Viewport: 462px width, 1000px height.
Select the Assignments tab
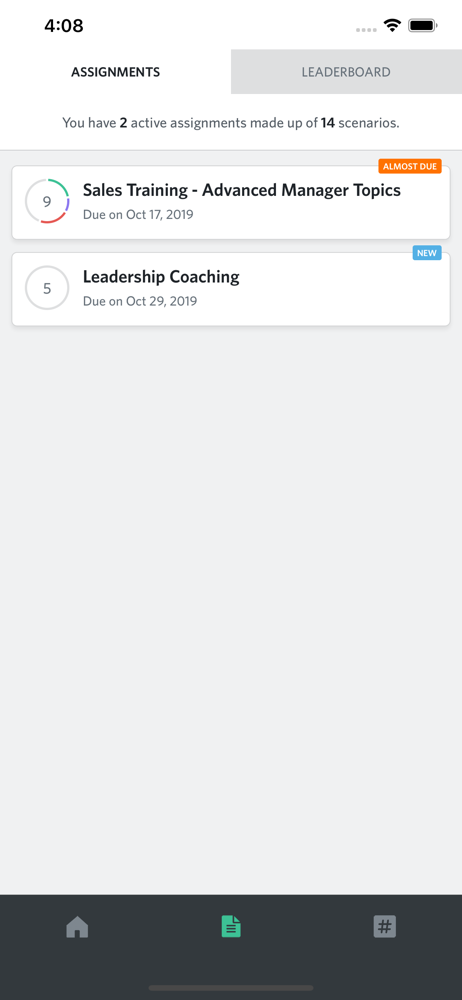116,71
